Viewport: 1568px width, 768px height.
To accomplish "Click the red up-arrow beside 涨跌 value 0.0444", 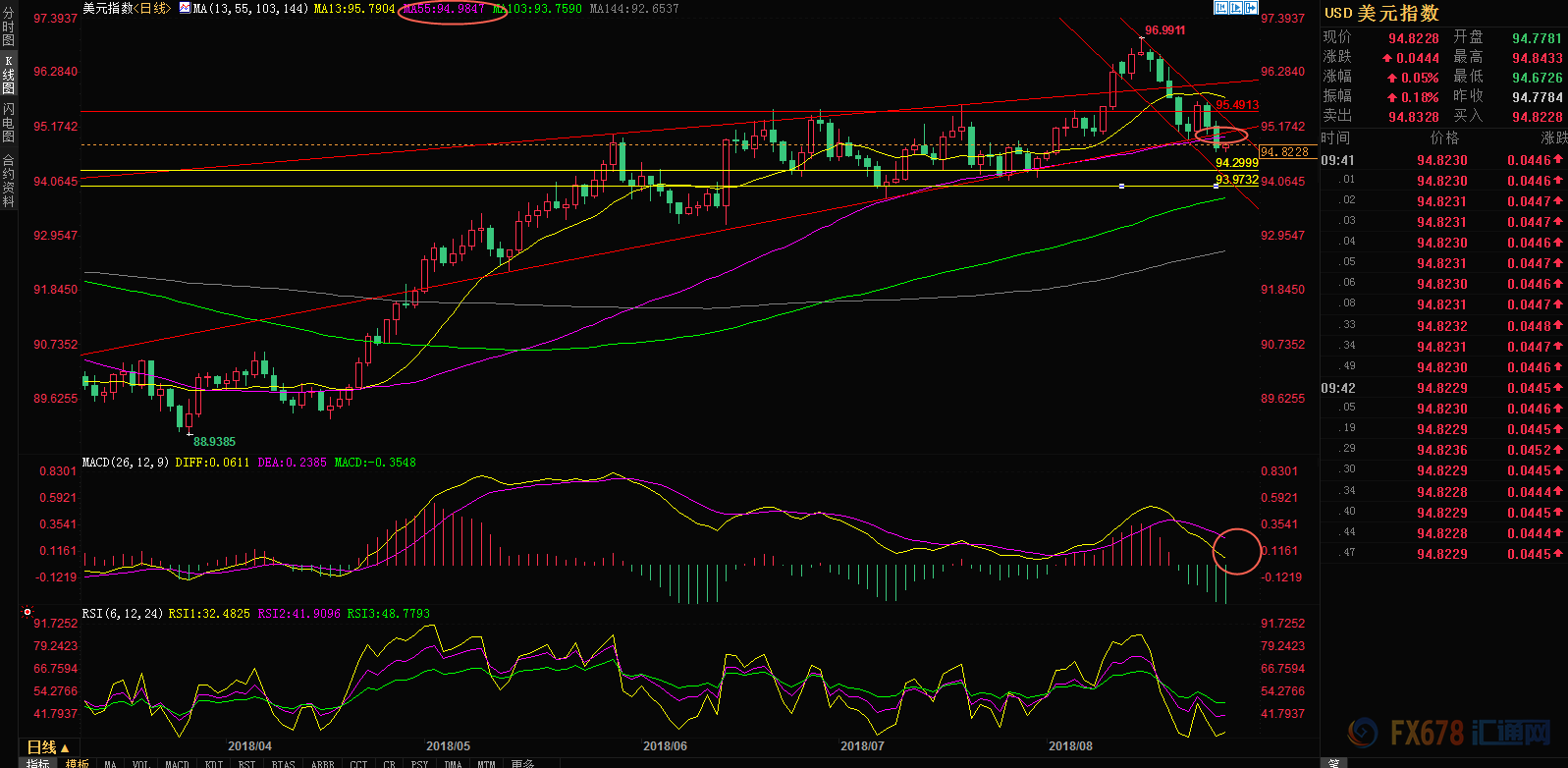I will pos(1387,58).
